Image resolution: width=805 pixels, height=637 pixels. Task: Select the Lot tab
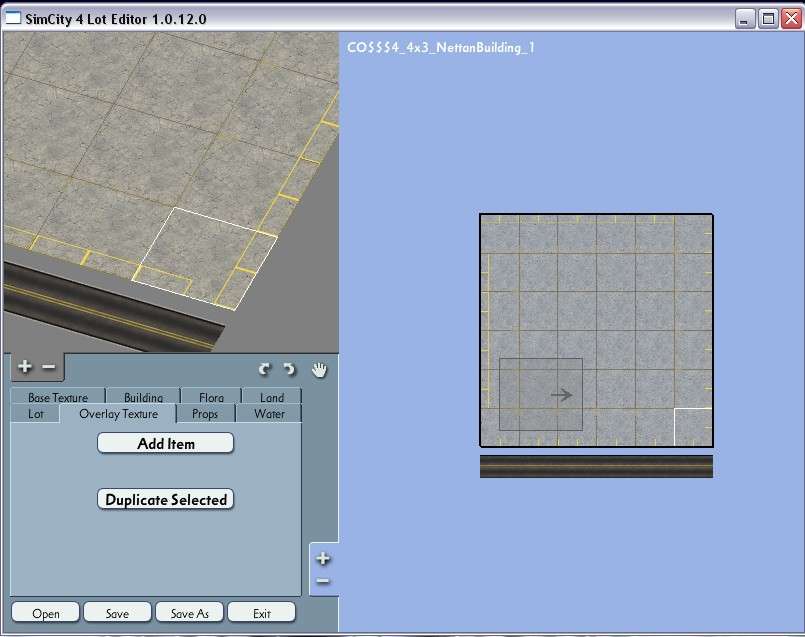[x=35, y=414]
